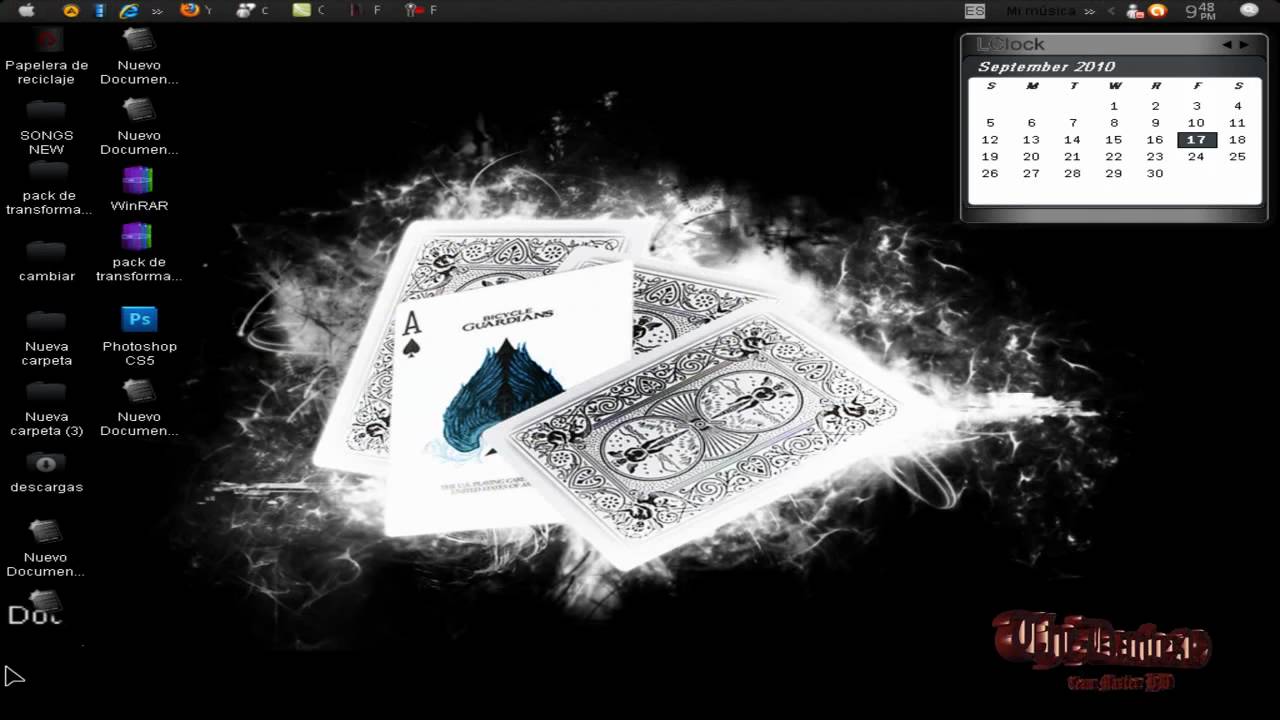The image size is (1280, 720).
Task: Select date 26 in the calendar
Action: point(990,174)
